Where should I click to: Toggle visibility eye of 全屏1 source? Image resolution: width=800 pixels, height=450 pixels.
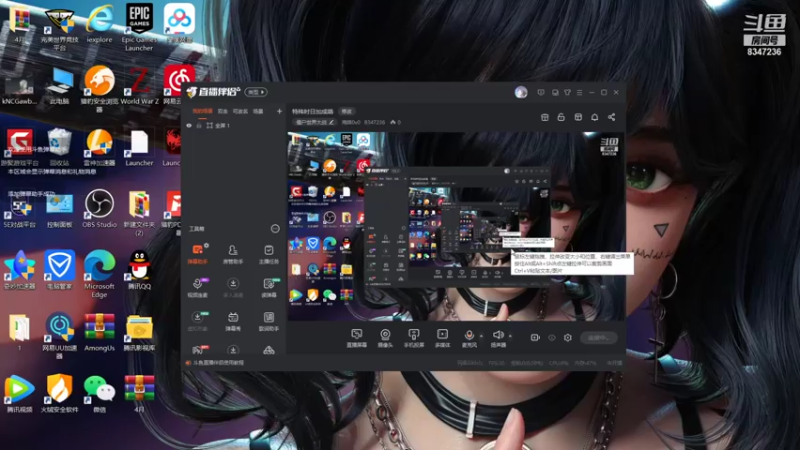[x=189, y=126]
